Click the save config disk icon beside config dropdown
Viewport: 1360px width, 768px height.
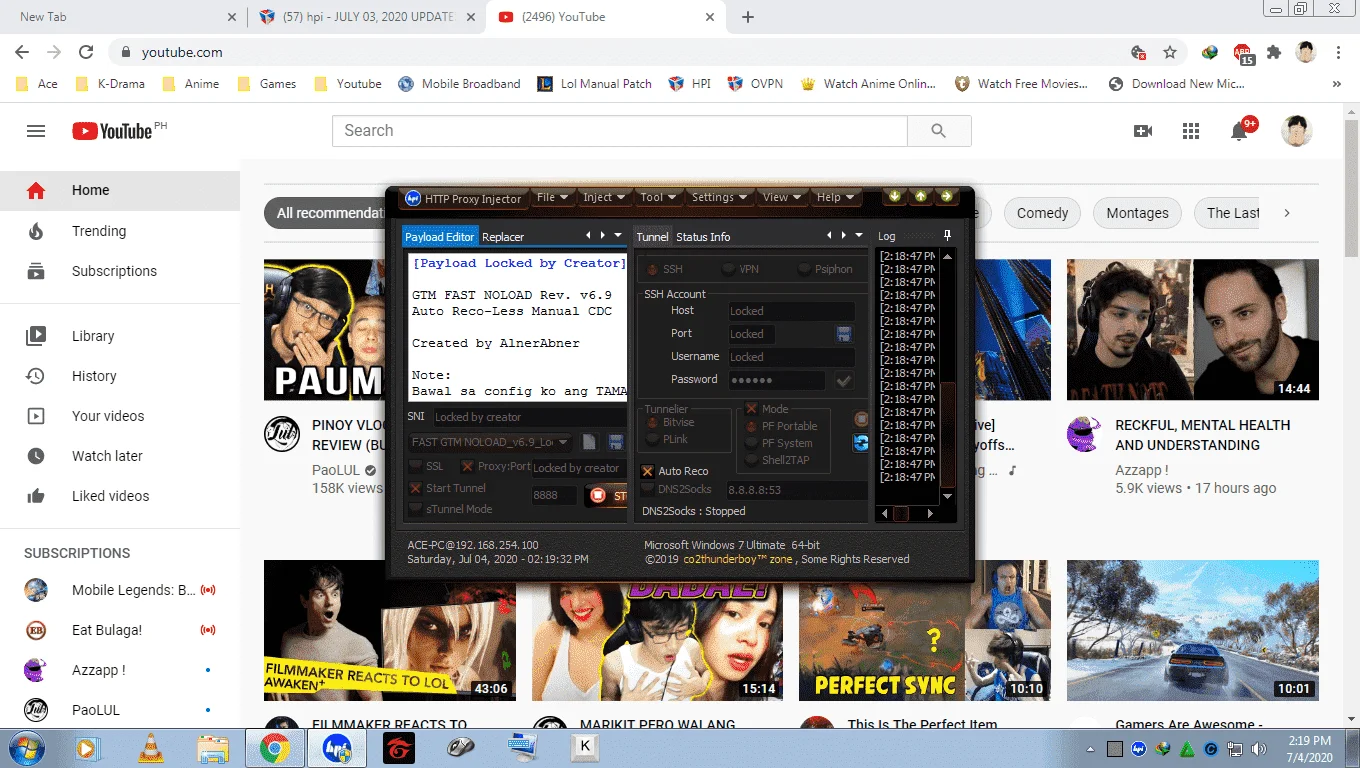tap(616, 442)
